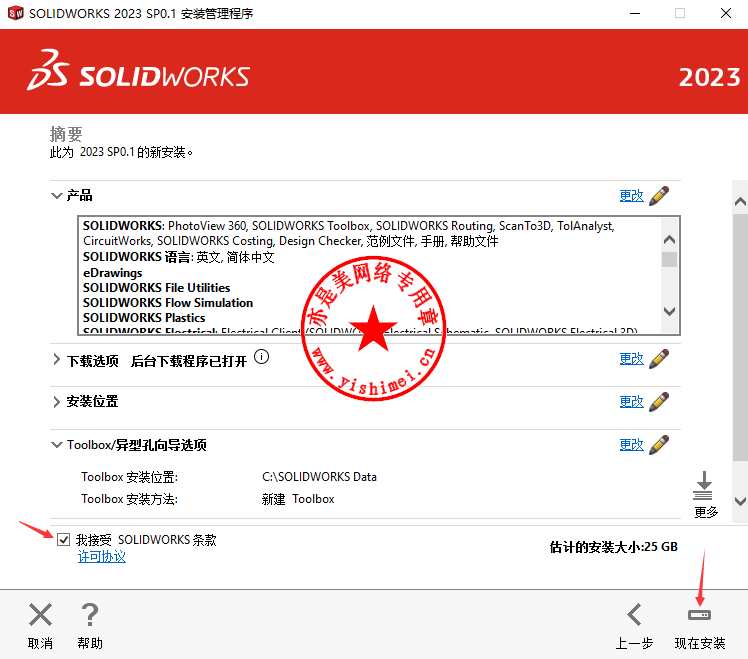Expand the 下载选项 section chevron
748x659 pixels.
coord(57,359)
